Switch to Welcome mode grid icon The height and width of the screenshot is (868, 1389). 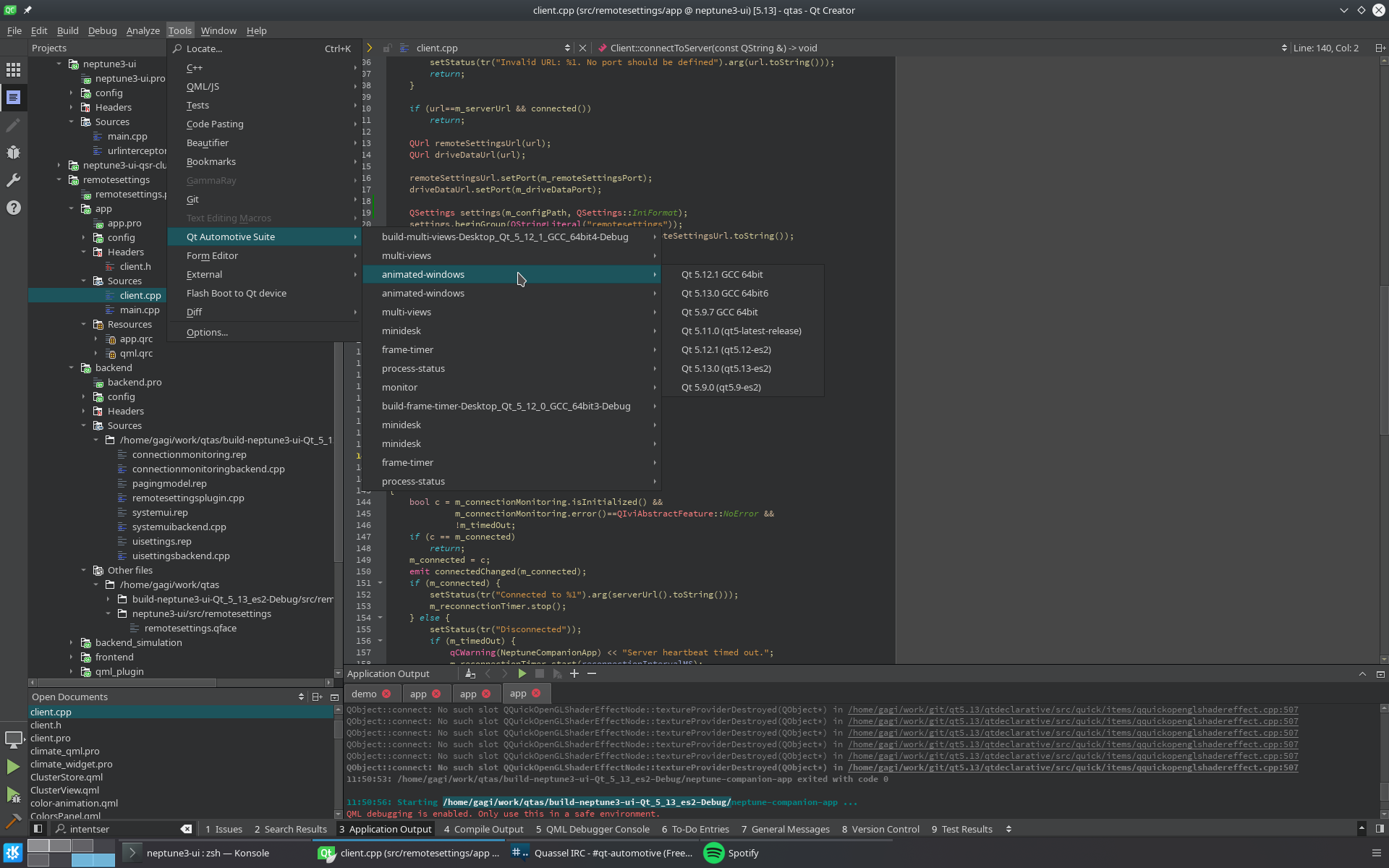(13, 69)
